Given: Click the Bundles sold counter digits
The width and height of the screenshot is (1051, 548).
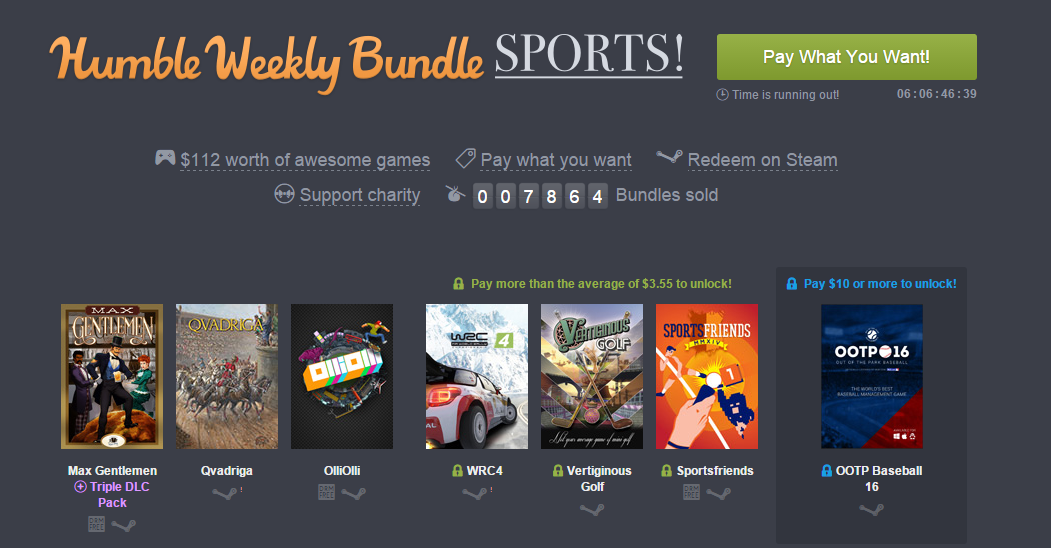Looking at the screenshot, I should 540,196.
